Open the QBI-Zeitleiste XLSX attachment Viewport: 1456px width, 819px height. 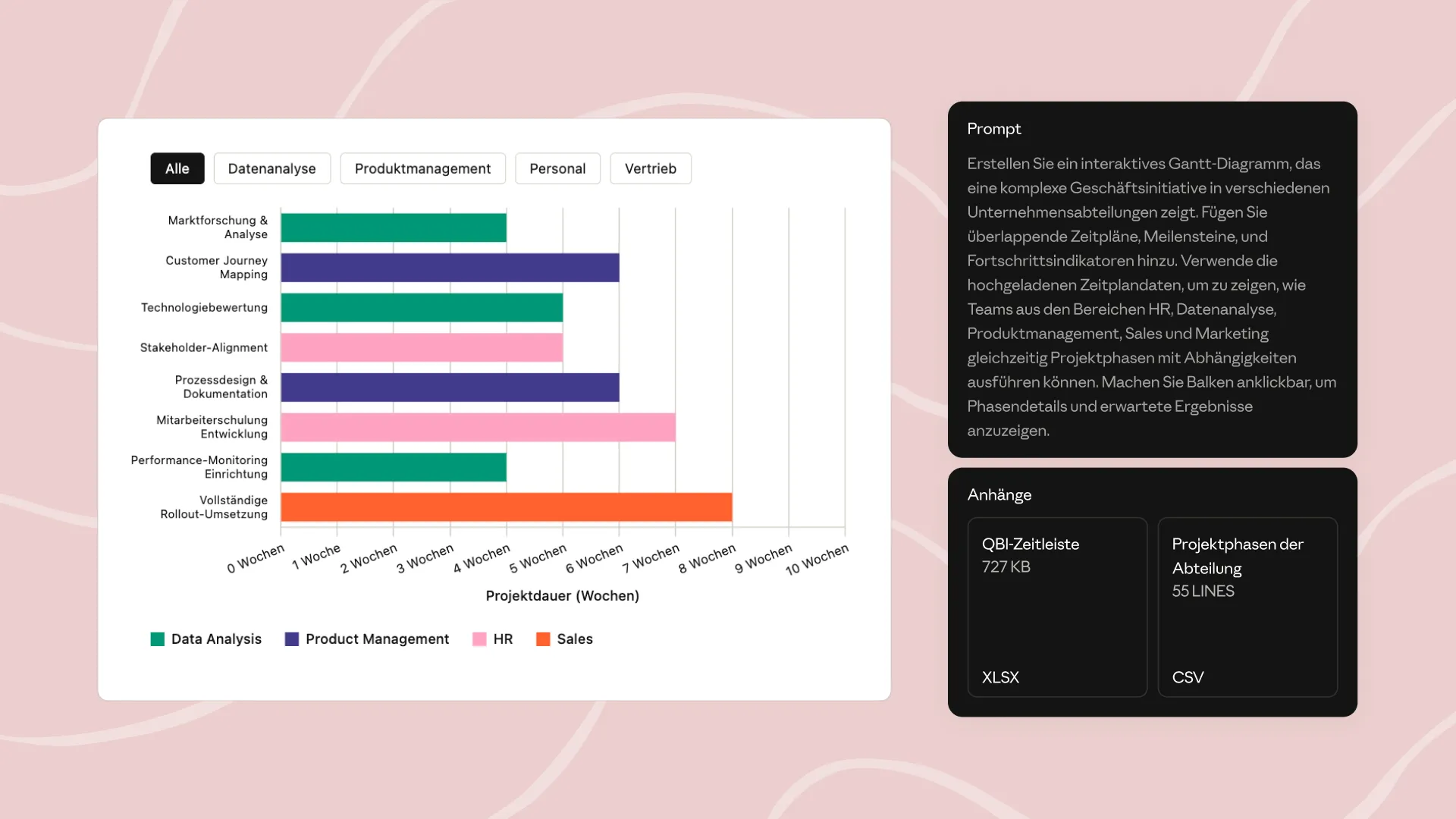[x=1057, y=607]
